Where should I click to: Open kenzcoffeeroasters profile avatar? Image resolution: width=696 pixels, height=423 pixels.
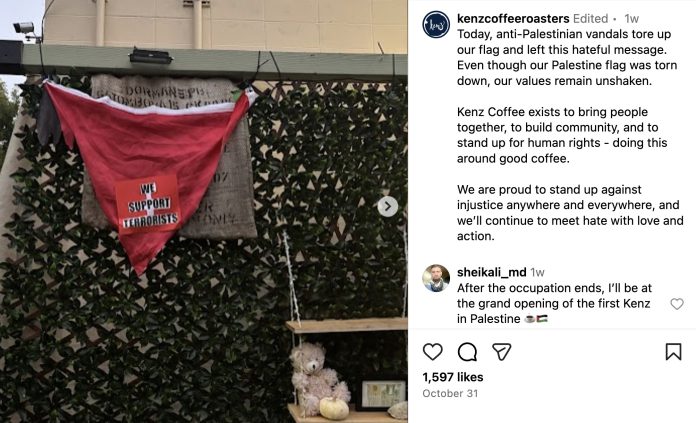tap(436, 25)
